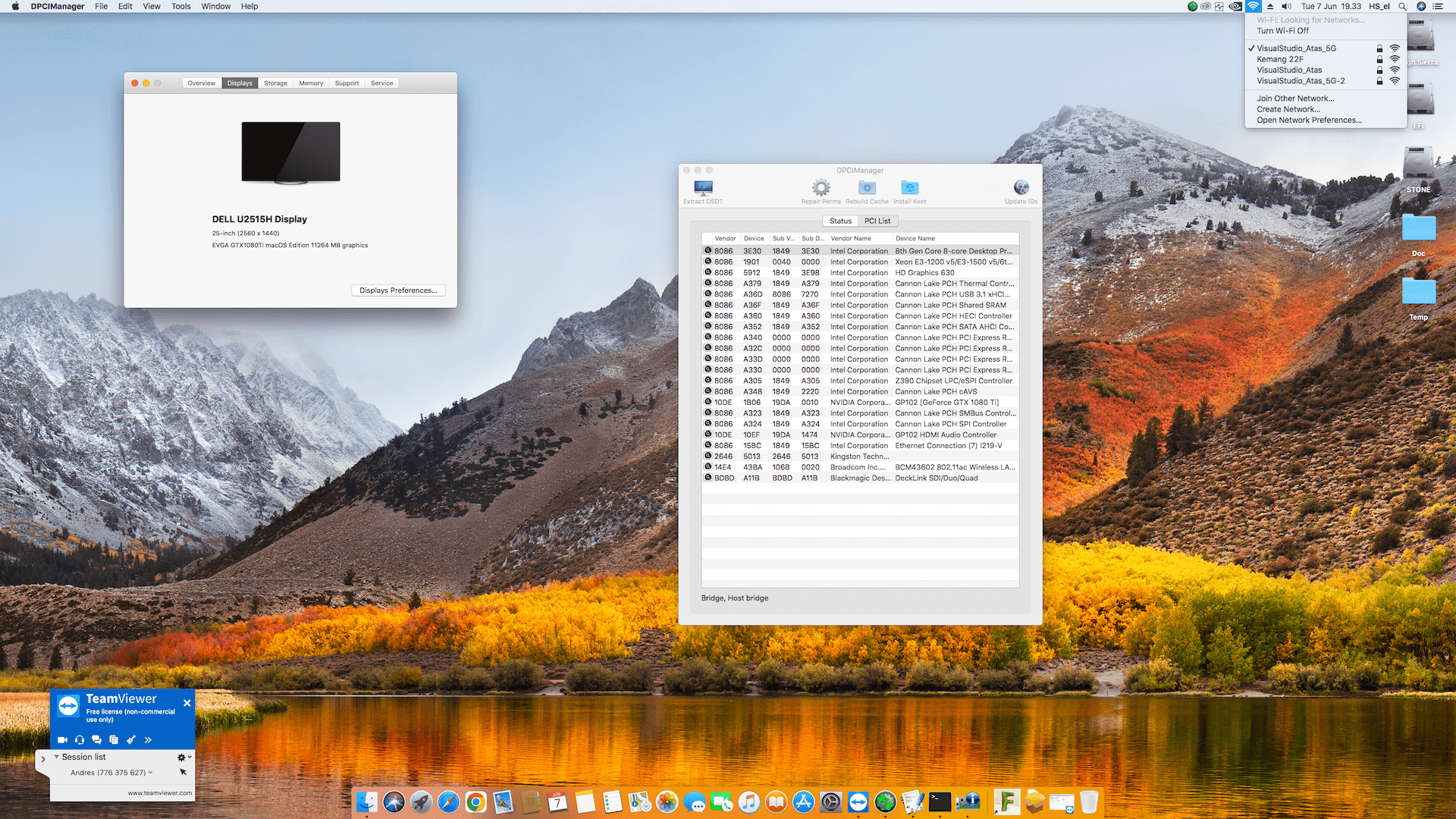
Task: Click the Spotlight search magnifier icon
Action: pos(1403,6)
